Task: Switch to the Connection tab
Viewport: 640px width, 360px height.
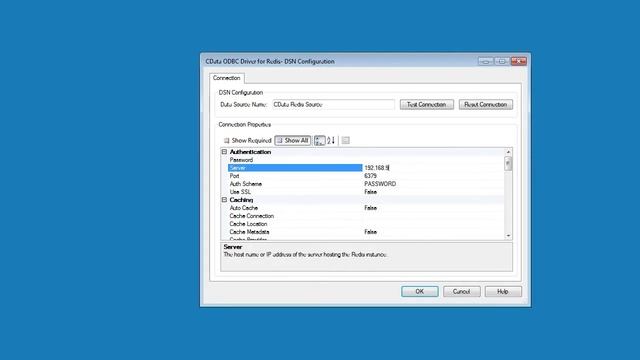Action: click(227, 78)
